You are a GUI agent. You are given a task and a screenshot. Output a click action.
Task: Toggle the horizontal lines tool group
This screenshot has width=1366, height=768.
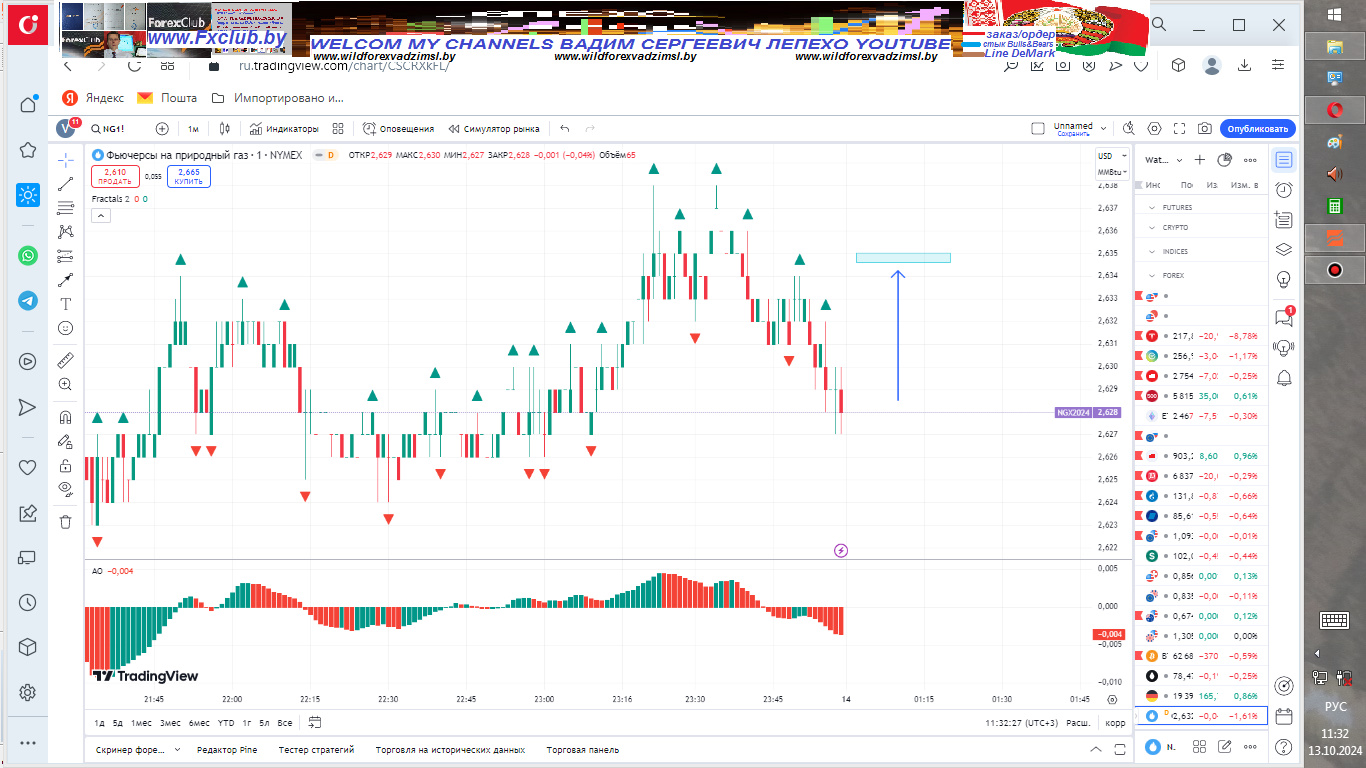(65, 256)
